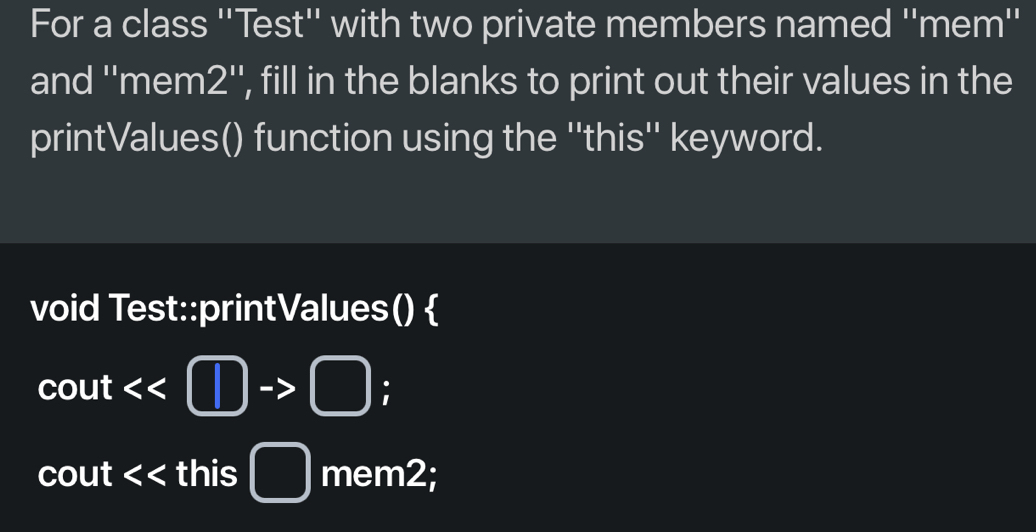1036x532 pixels.
Task: Focus the first blank before the arrow
Action: point(217,388)
